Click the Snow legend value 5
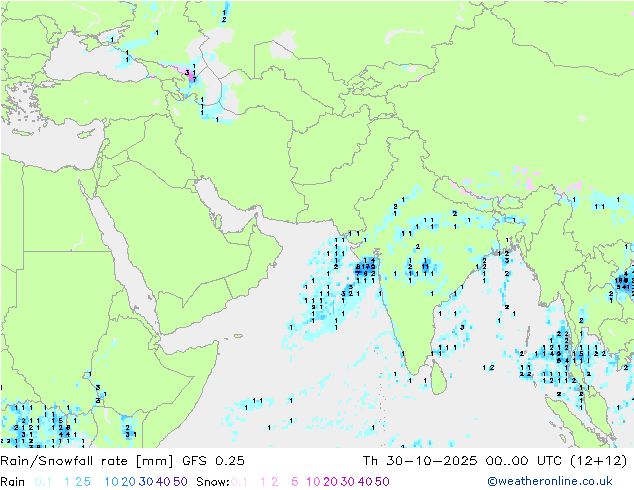The width and height of the screenshot is (634, 490). click(295, 482)
